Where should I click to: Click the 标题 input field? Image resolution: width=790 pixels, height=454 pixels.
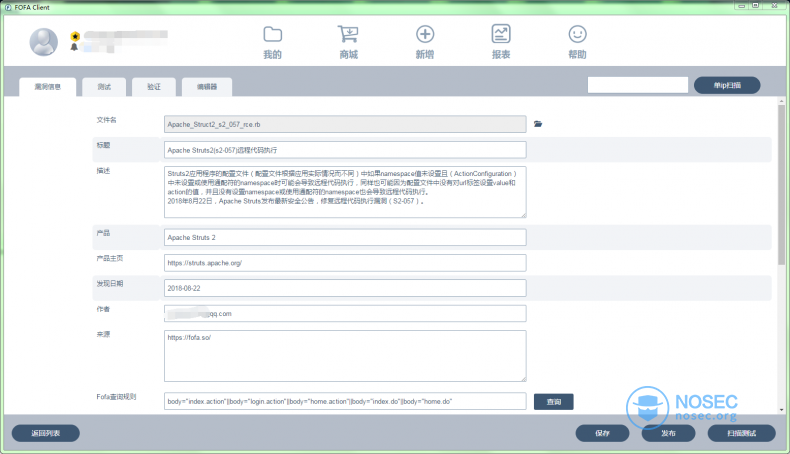click(345, 150)
